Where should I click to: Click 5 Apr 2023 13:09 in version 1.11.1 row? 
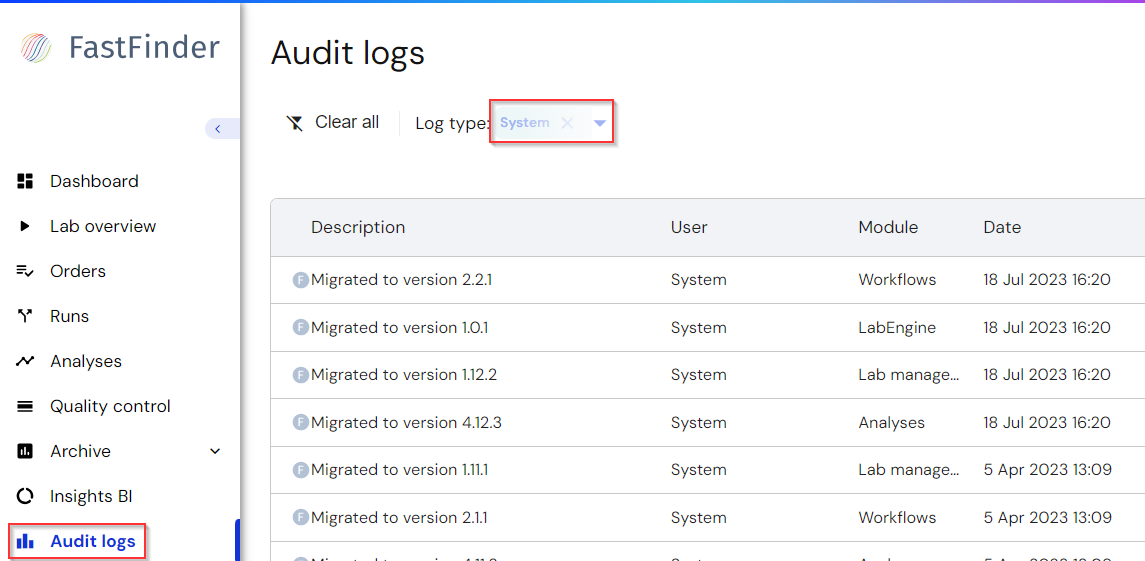1047,470
